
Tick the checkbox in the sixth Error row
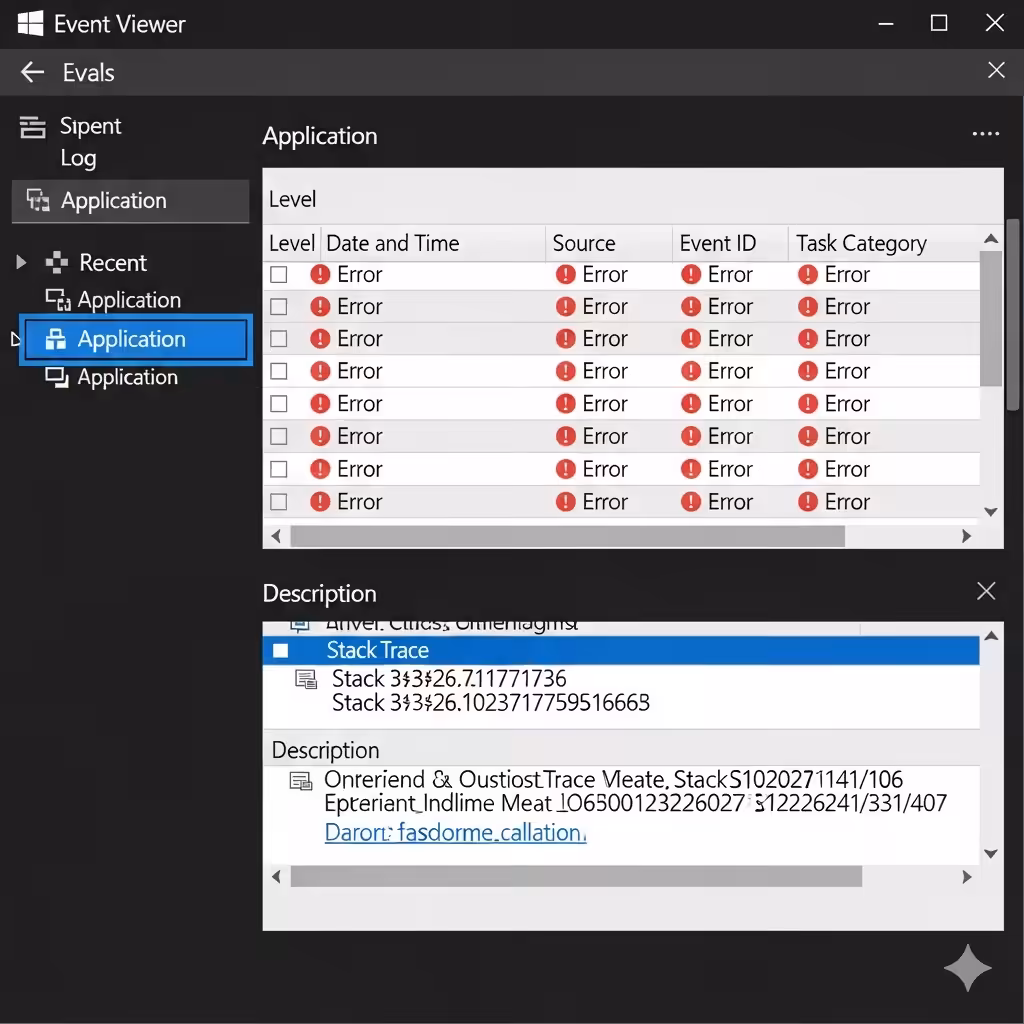[279, 436]
